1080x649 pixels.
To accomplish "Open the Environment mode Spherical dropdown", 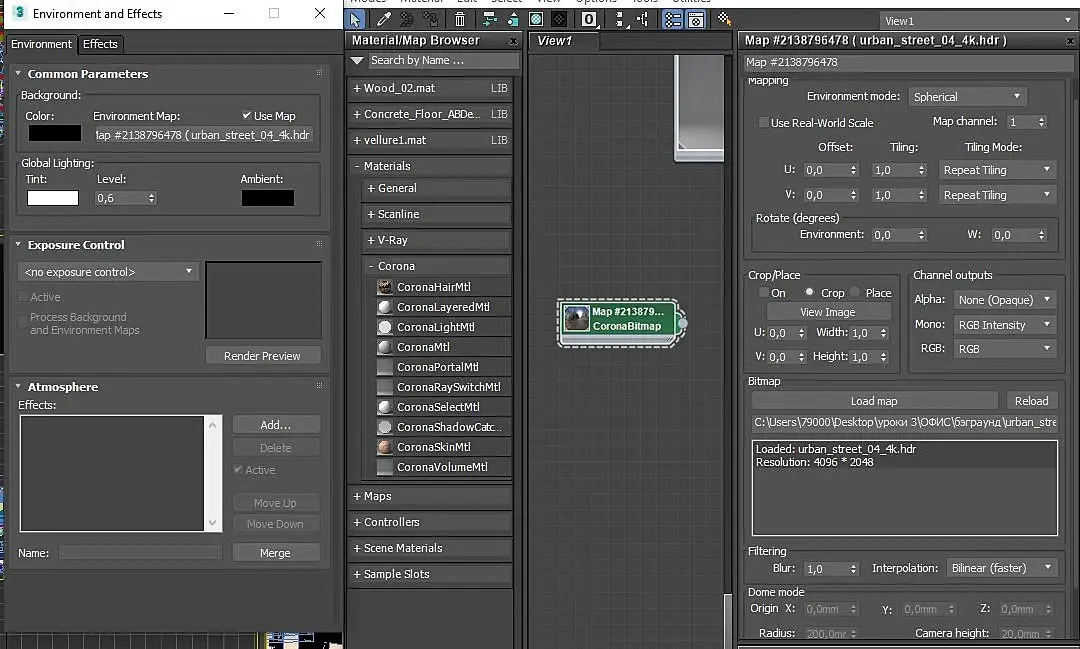I will [968, 97].
